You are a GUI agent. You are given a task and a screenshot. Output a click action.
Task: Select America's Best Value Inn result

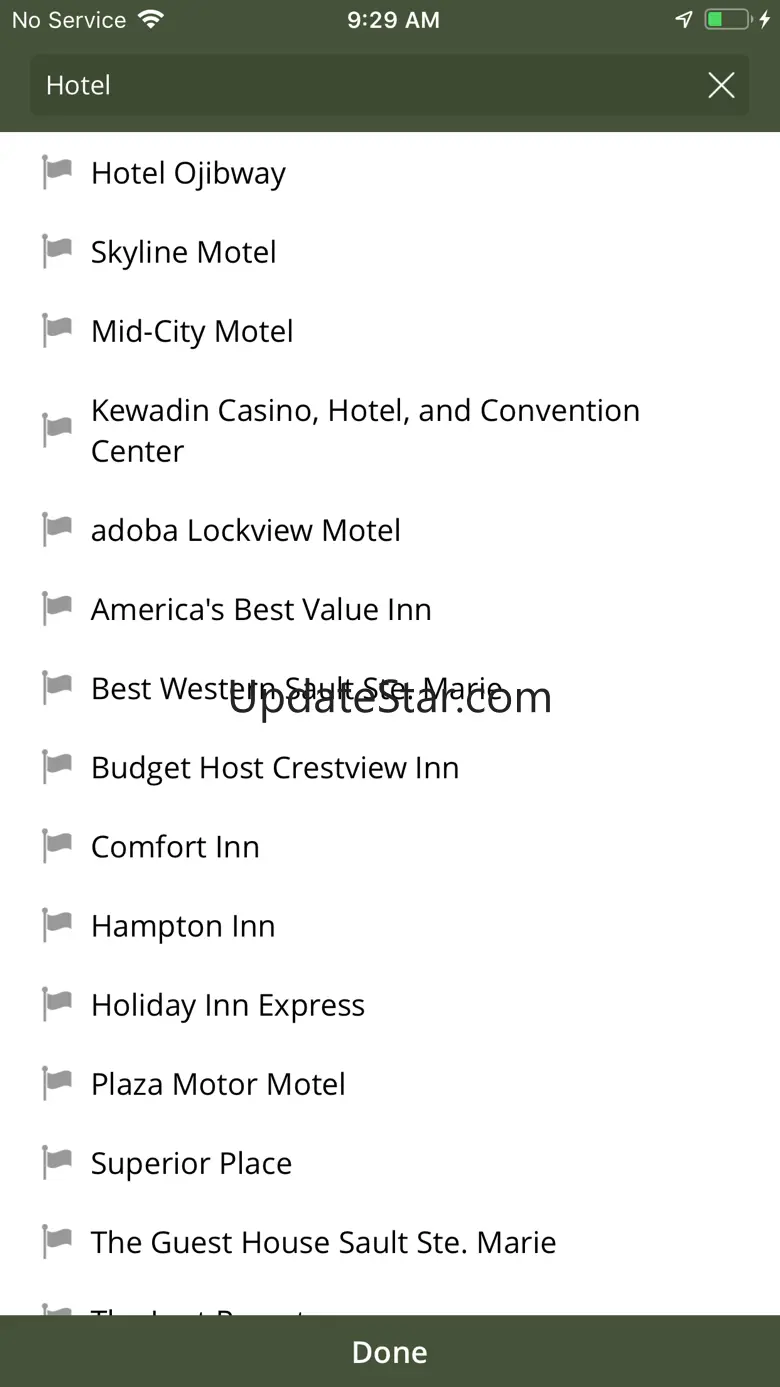coord(390,609)
